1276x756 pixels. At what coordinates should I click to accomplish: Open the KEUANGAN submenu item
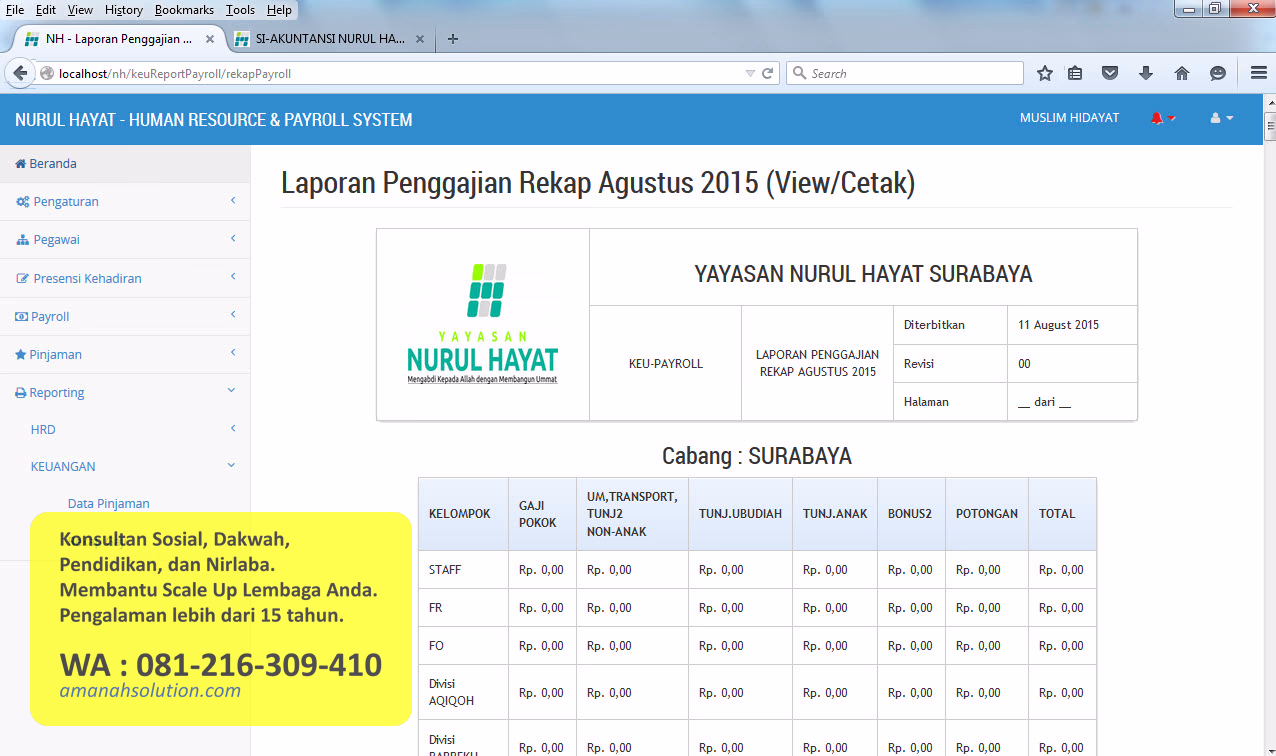pyautogui.click(x=63, y=467)
